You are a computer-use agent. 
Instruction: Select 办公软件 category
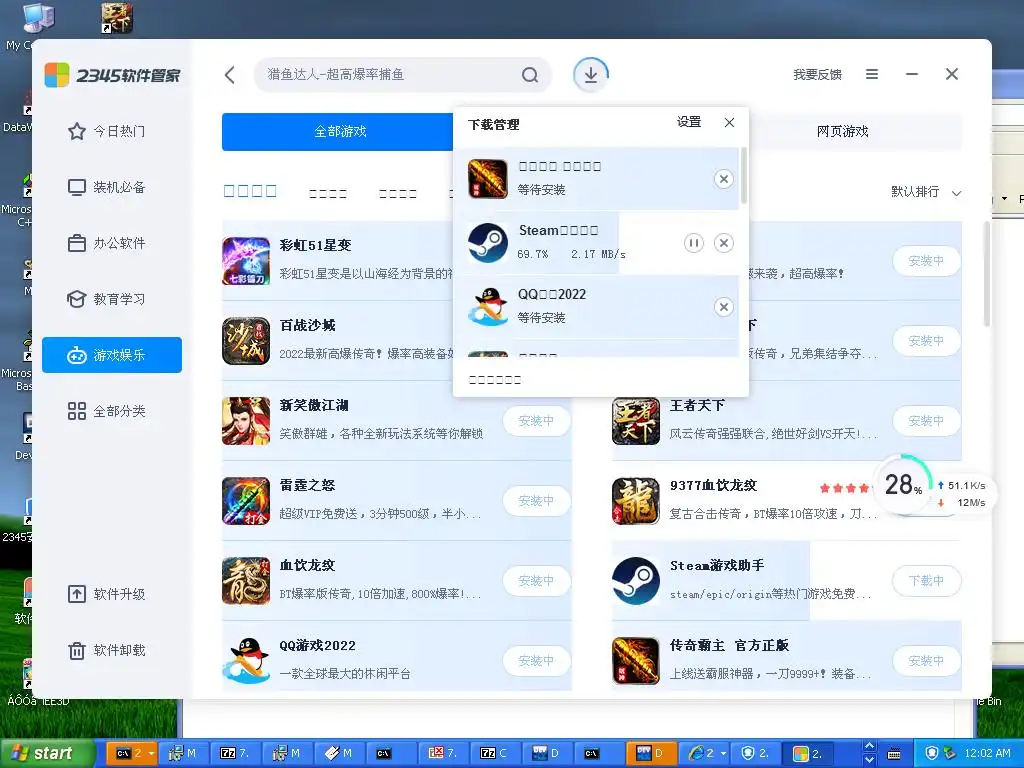click(112, 244)
